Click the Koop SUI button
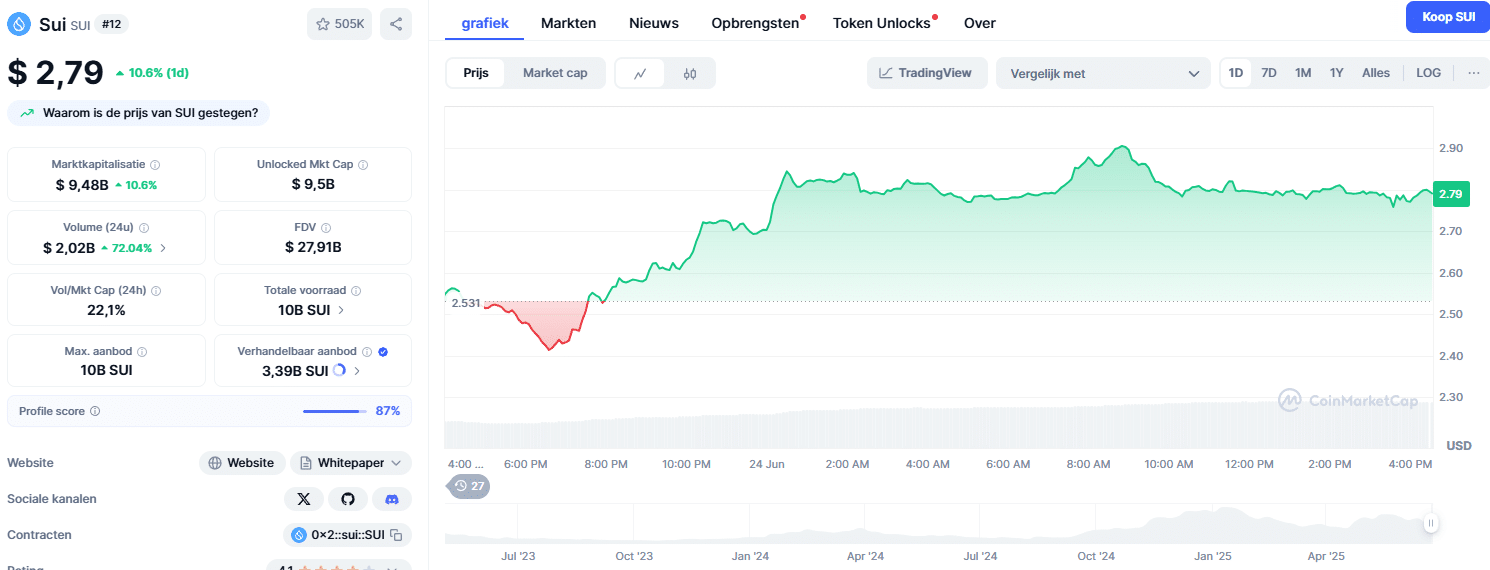Viewport: 1490px width, 570px height. (1448, 17)
